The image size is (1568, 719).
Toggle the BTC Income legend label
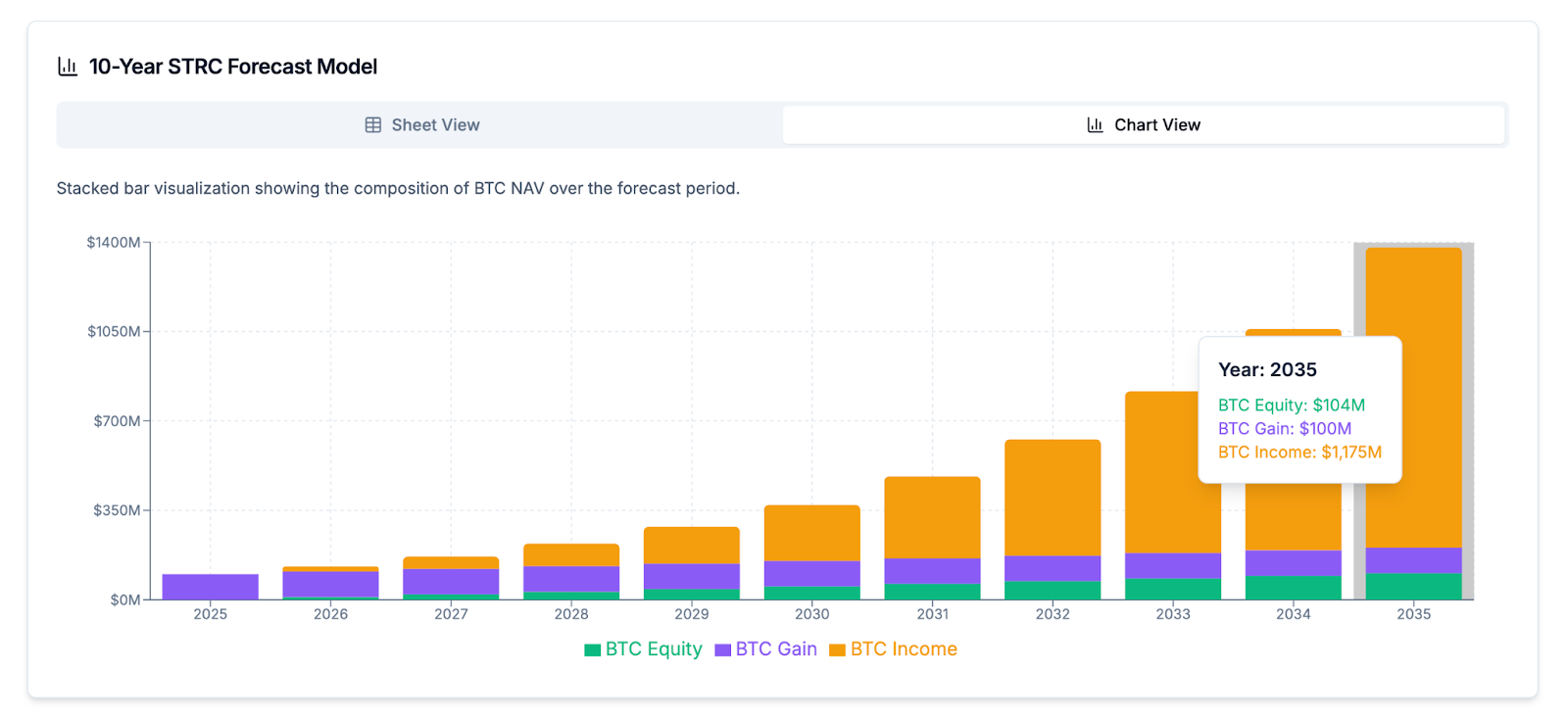coord(904,649)
